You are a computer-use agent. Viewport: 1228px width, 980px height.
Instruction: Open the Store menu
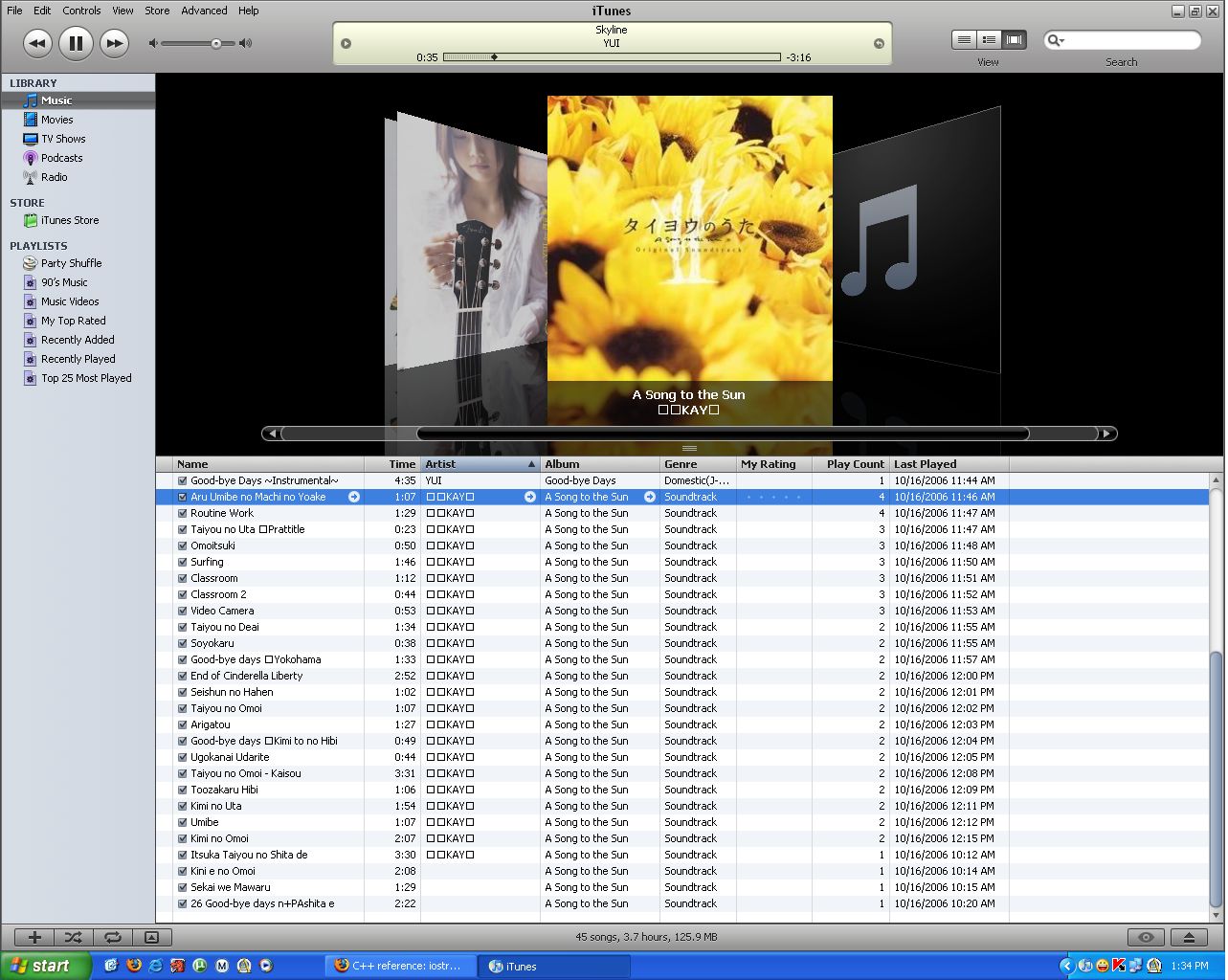[x=157, y=11]
